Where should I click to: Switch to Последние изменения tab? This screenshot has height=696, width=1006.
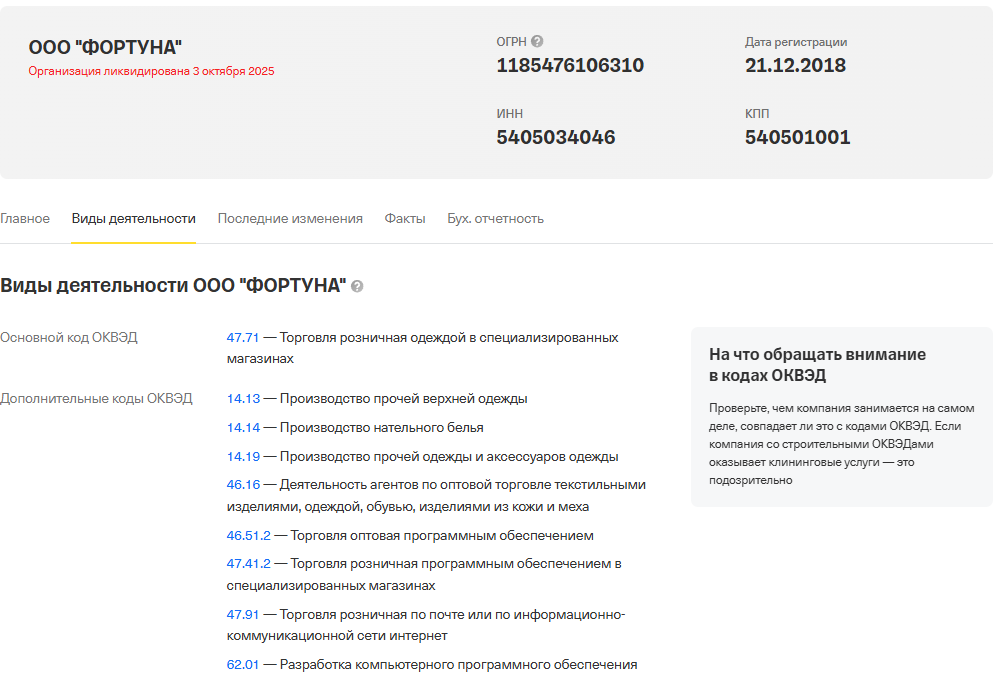tap(290, 219)
